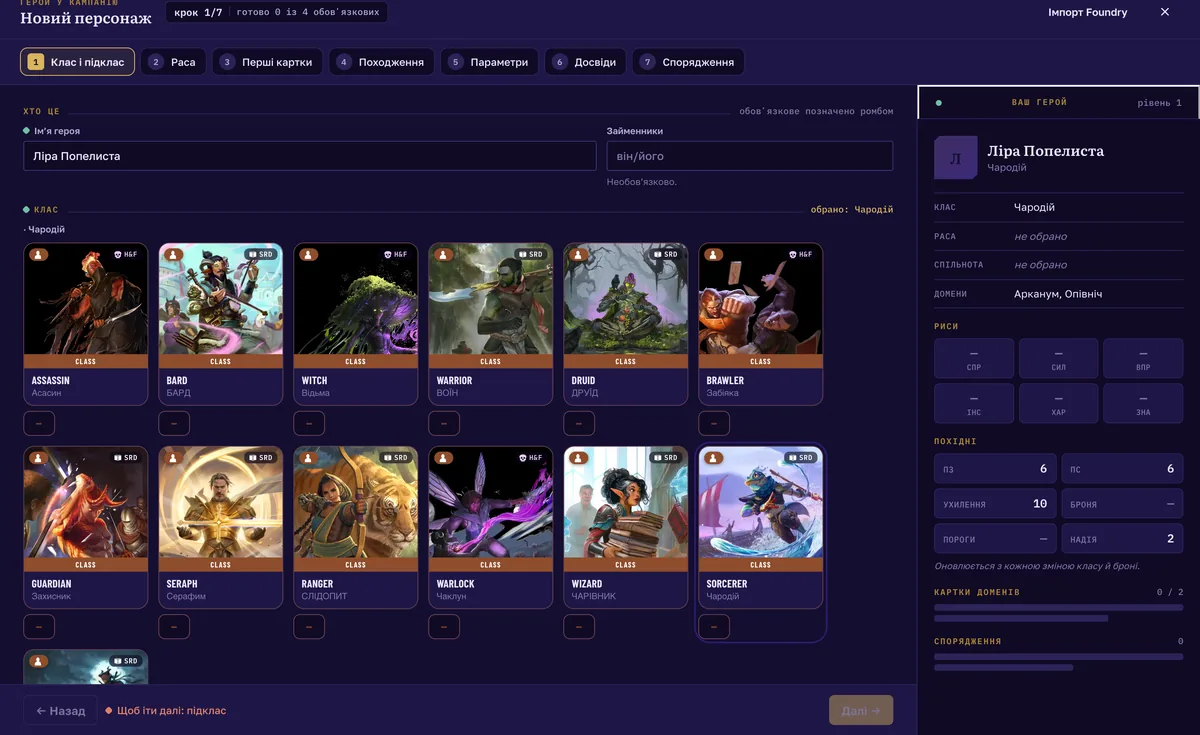
Task: Switch to the Походження step tab
Action: (382, 62)
